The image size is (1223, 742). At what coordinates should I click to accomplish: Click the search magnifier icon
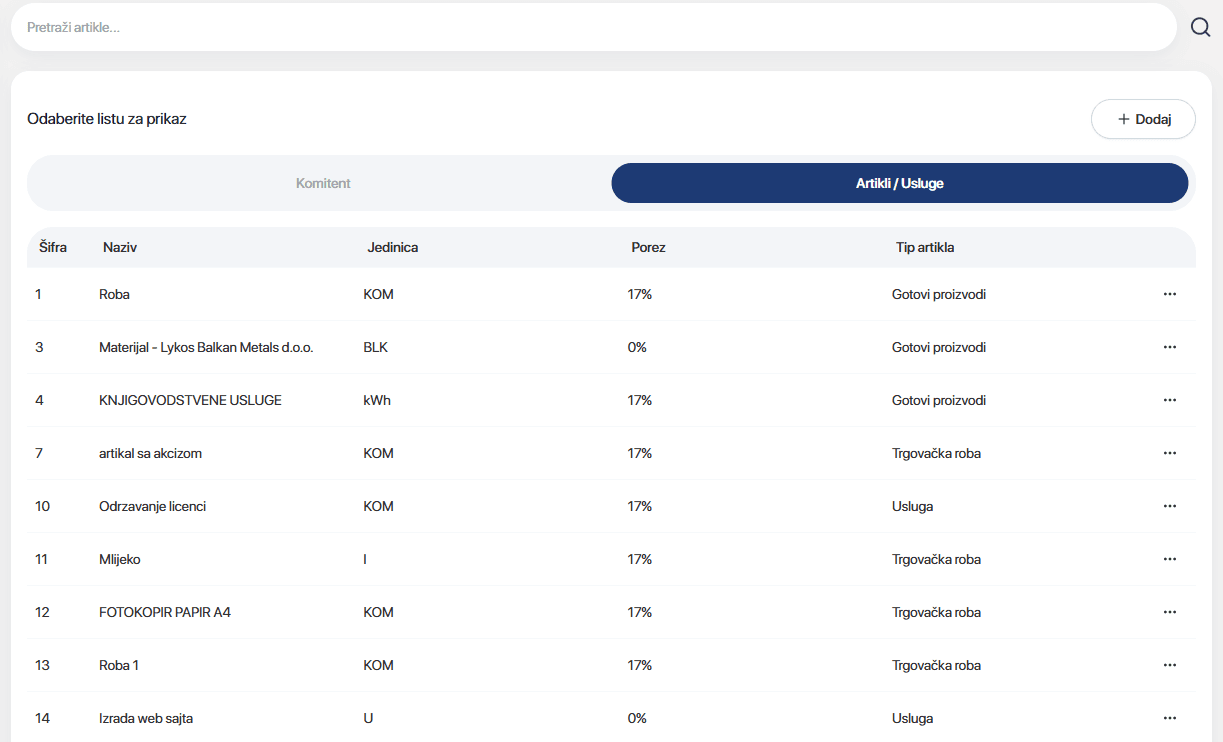1200,27
